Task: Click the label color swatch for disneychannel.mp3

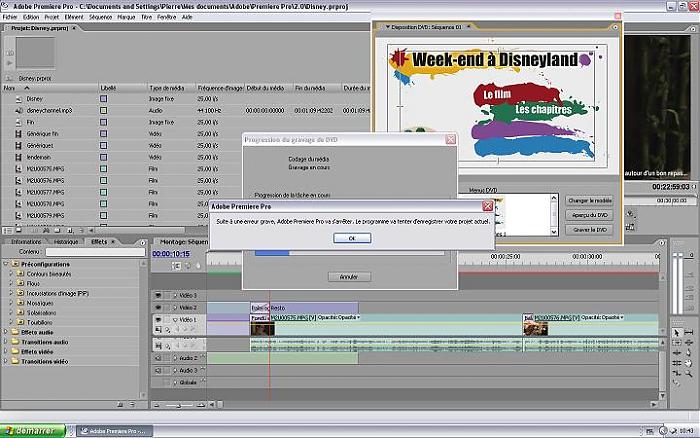Action: 104,110
